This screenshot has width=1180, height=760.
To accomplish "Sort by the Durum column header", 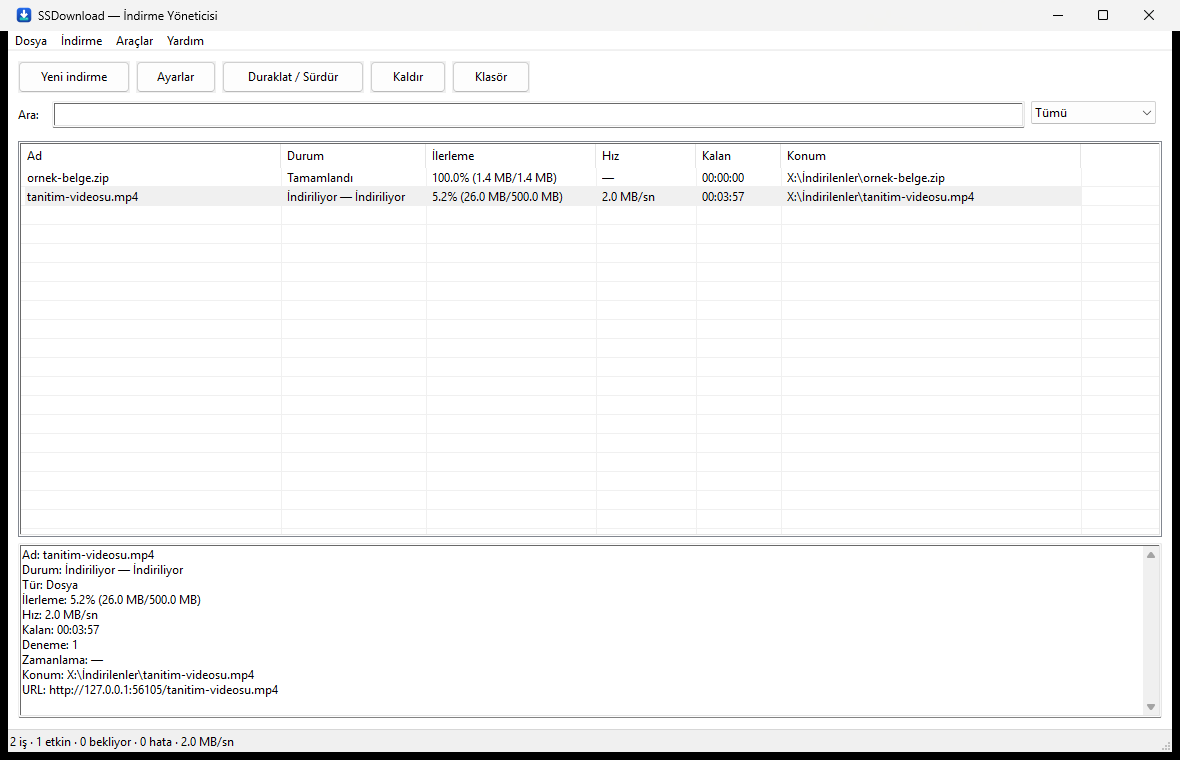I will click(x=353, y=156).
